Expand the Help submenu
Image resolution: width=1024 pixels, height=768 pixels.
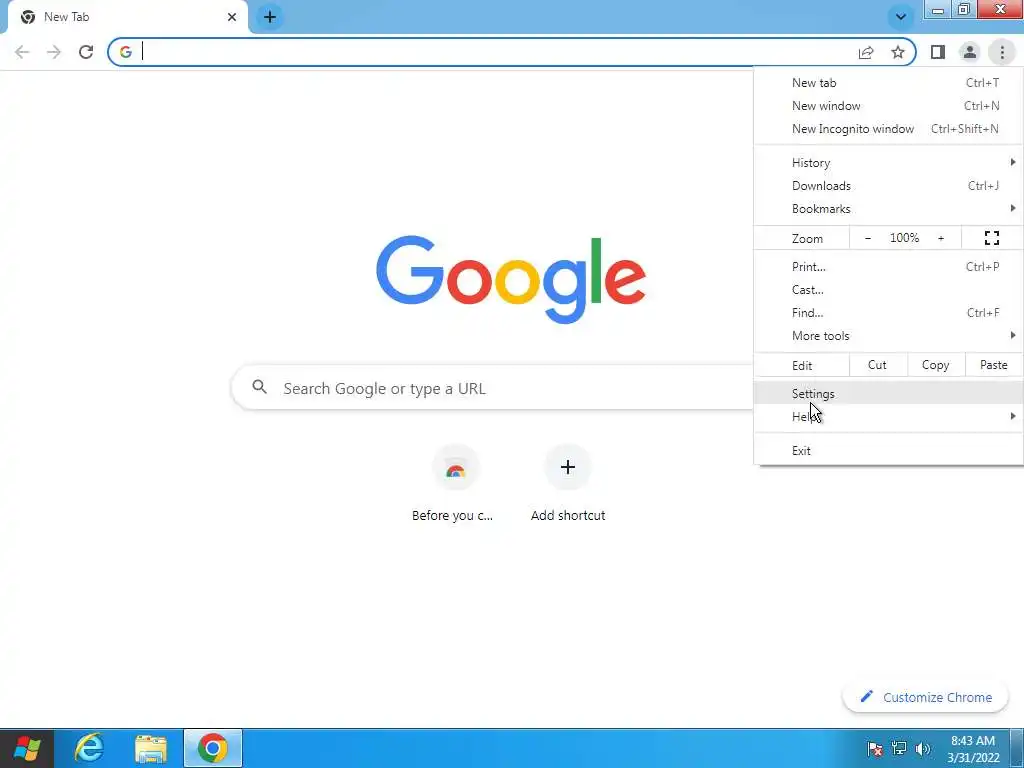[888, 417]
